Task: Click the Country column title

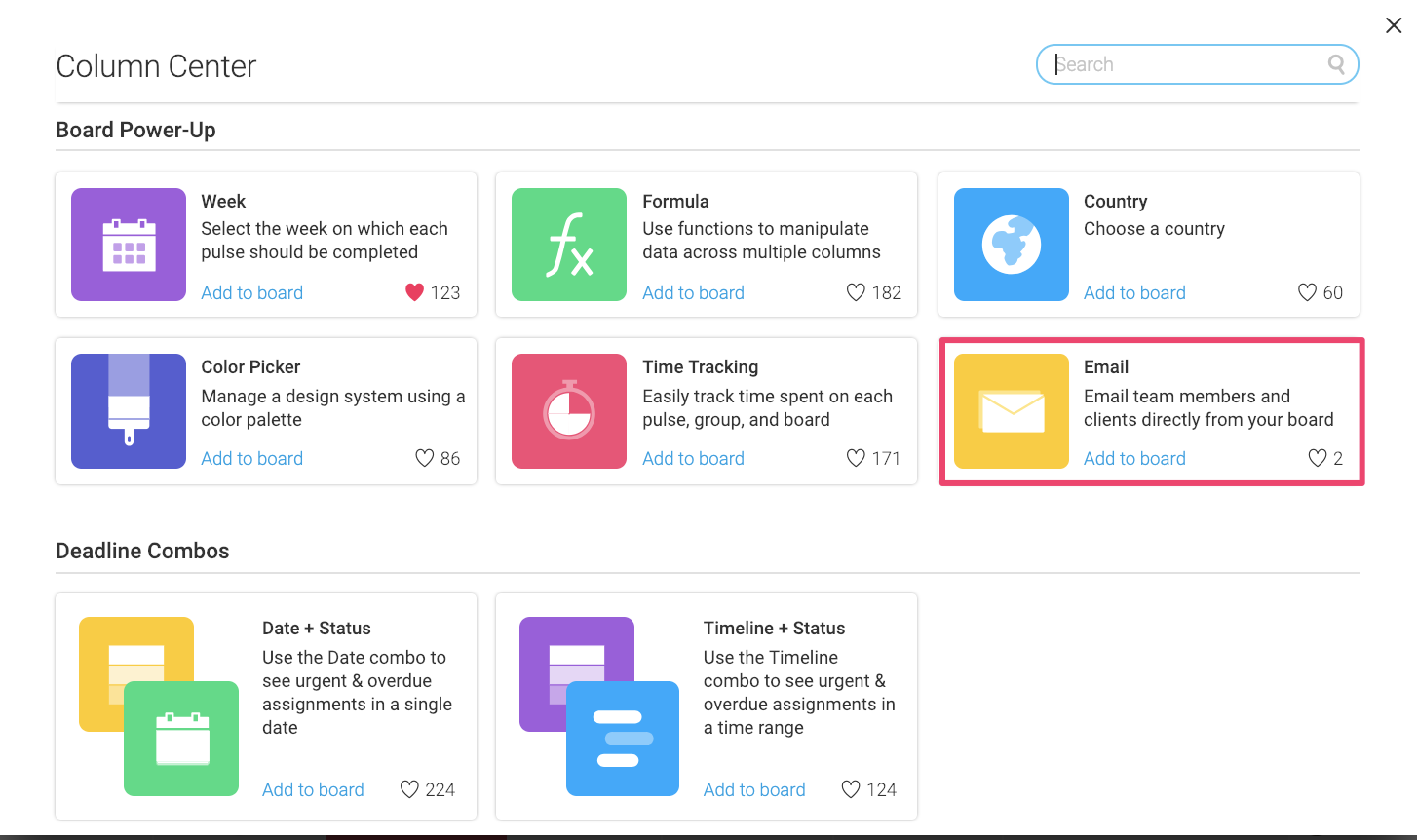Action: (1115, 201)
